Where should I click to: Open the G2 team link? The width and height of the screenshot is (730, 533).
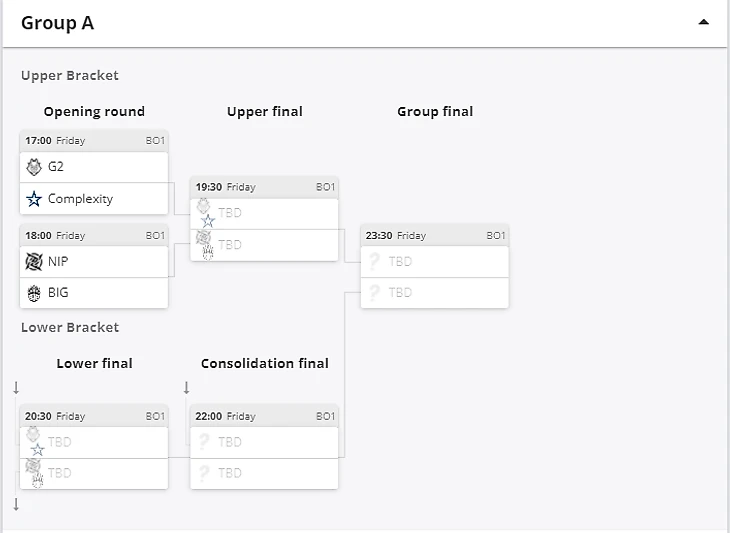click(x=56, y=167)
